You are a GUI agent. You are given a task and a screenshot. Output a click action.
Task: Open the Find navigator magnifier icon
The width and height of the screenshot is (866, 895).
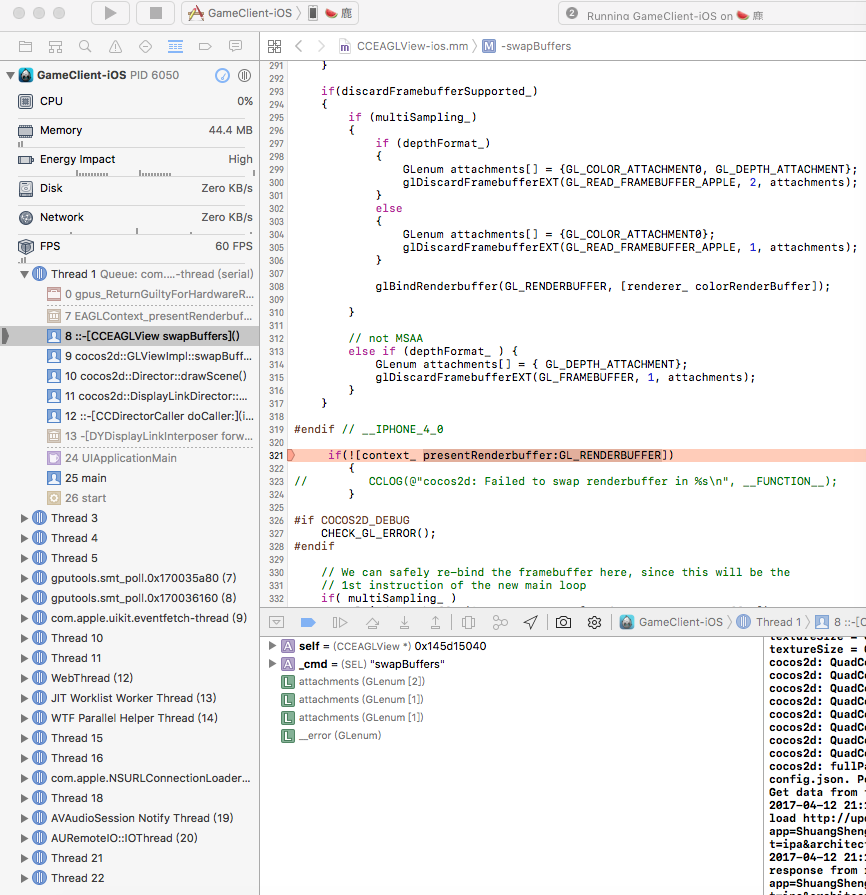pyautogui.click(x=85, y=47)
